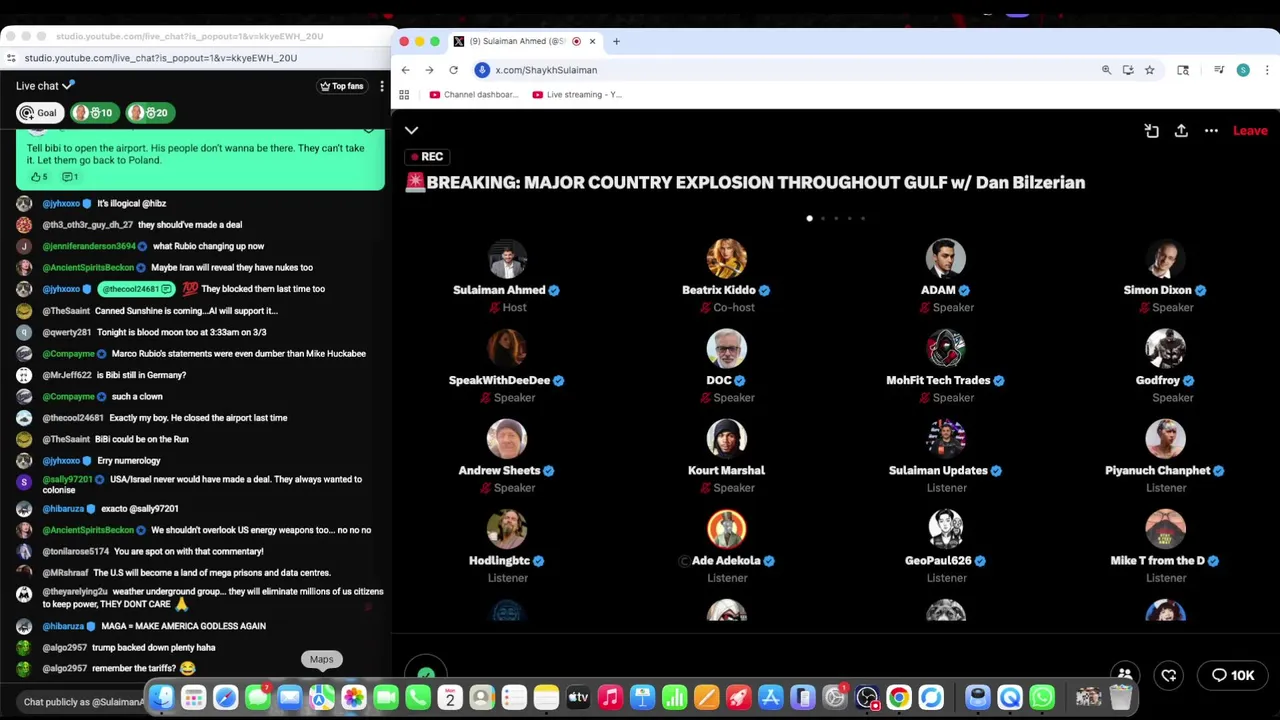Open Apple TV from the Dock
The width and height of the screenshot is (1280, 720).
(x=578, y=697)
